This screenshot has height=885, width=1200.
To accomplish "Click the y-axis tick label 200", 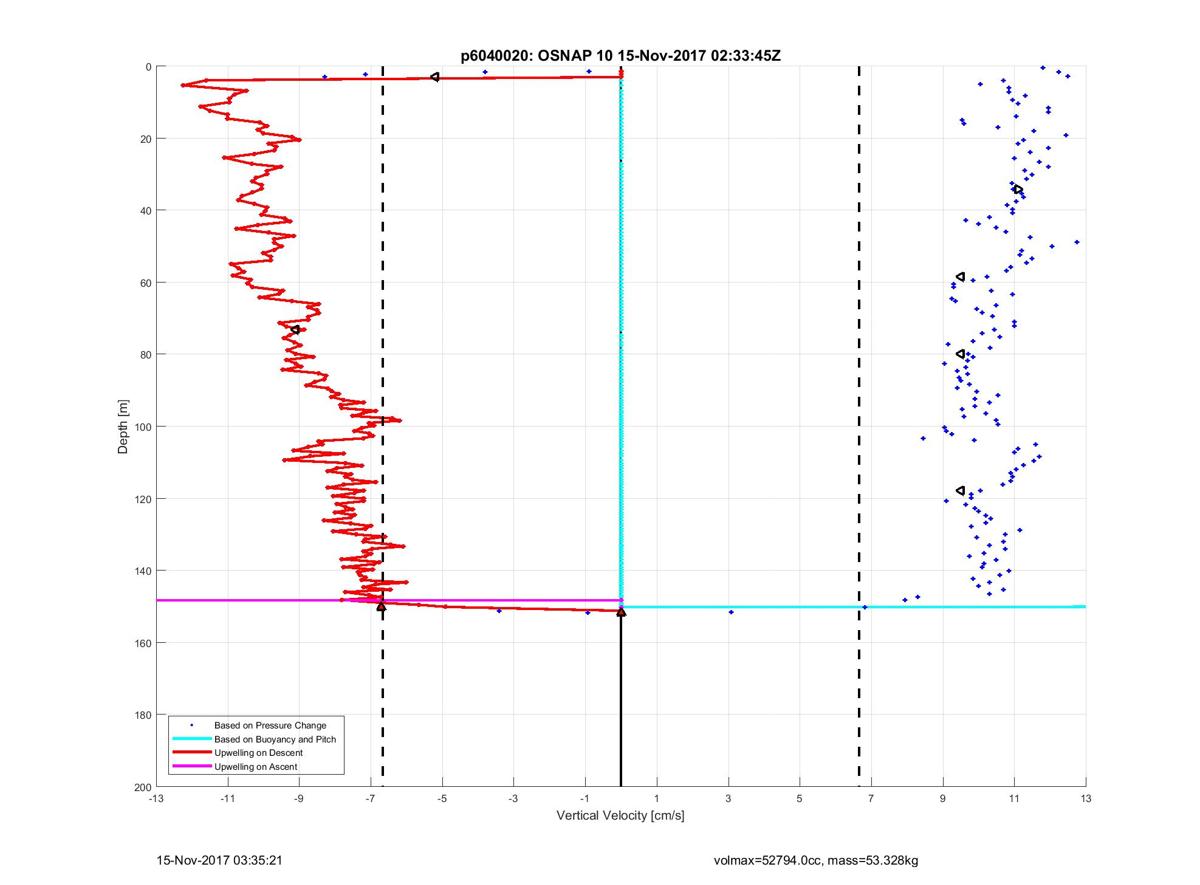I will [x=141, y=787].
